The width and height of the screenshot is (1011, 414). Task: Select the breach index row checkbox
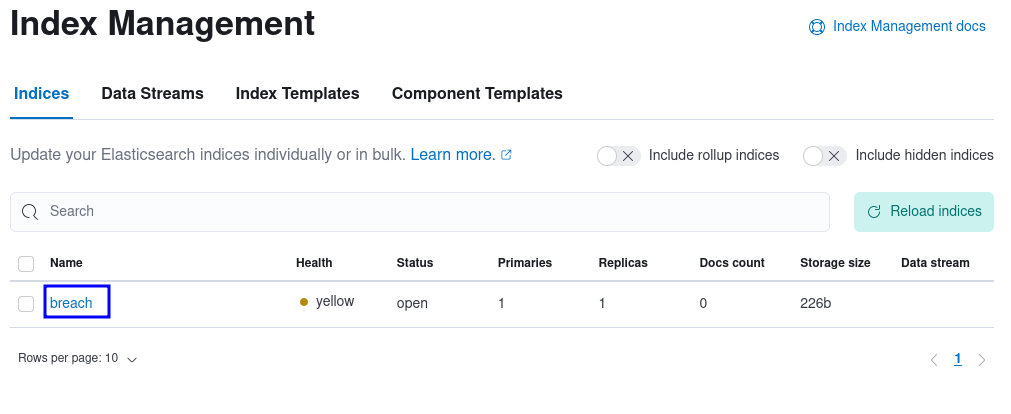(26, 304)
